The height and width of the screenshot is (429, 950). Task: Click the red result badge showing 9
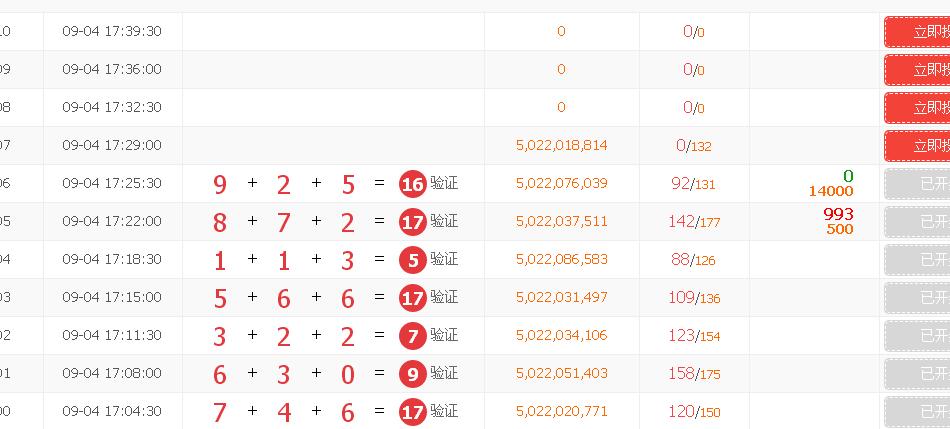(412, 374)
